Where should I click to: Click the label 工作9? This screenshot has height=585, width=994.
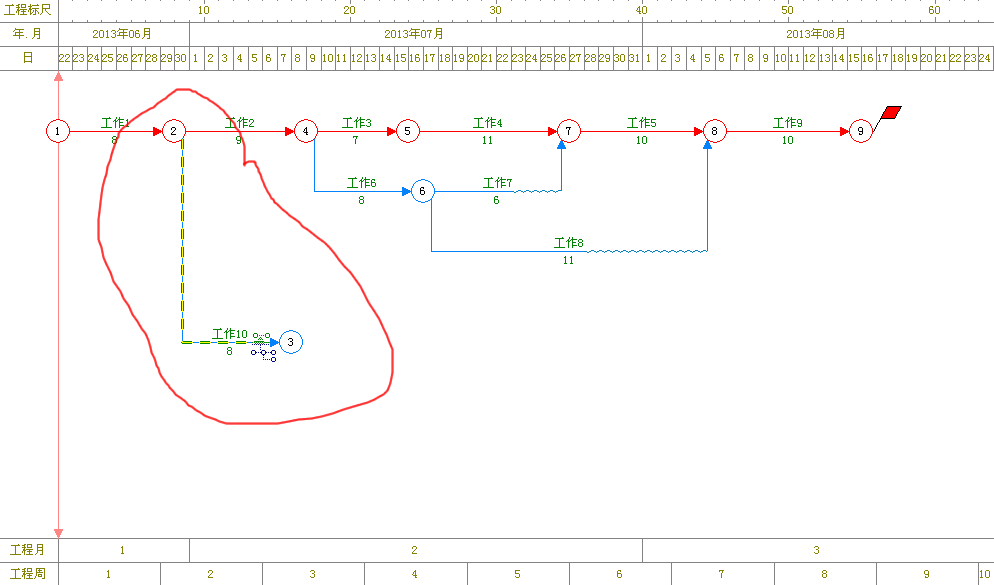787,122
